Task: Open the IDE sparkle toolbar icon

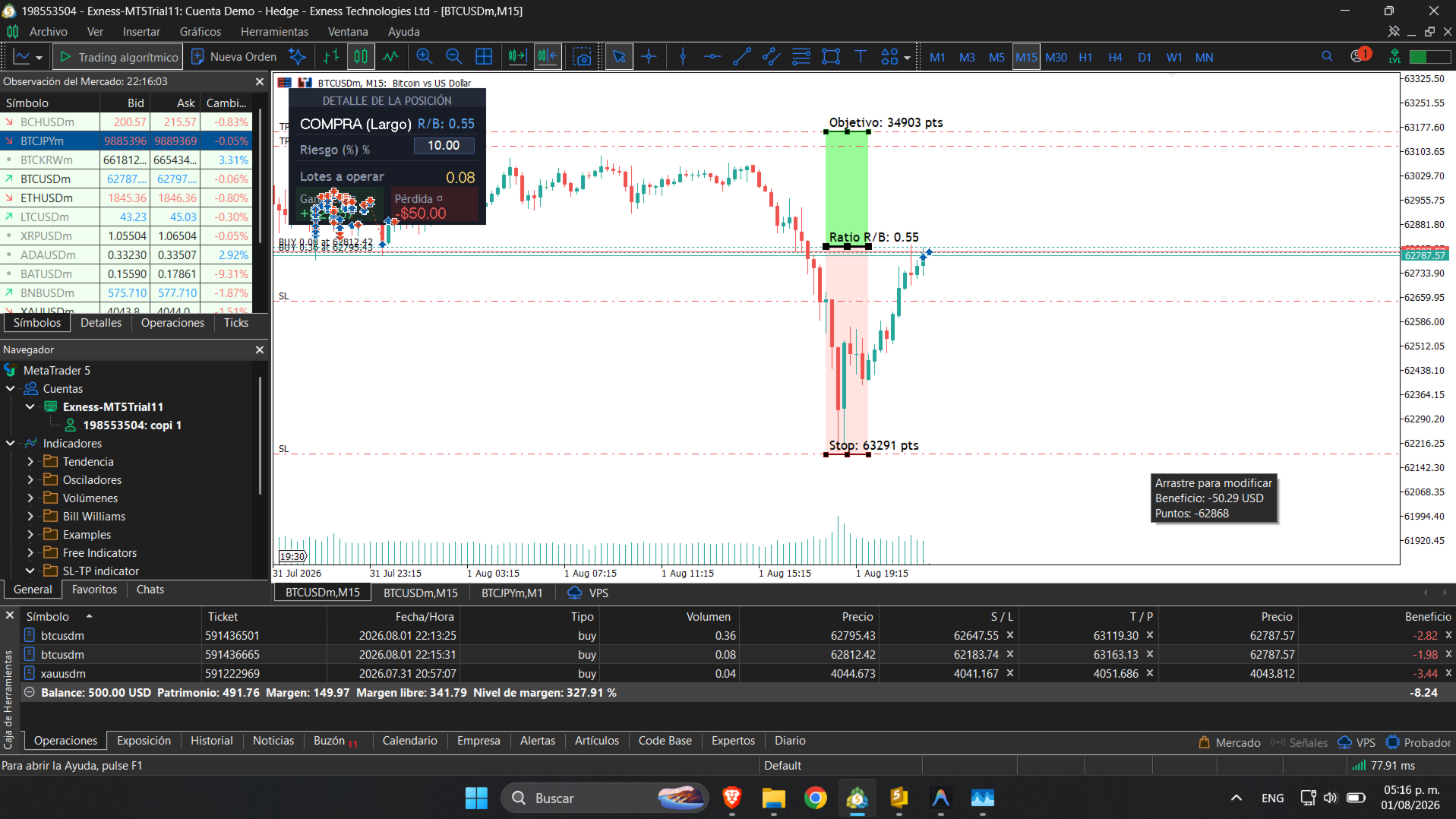Action: [x=298, y=57]
